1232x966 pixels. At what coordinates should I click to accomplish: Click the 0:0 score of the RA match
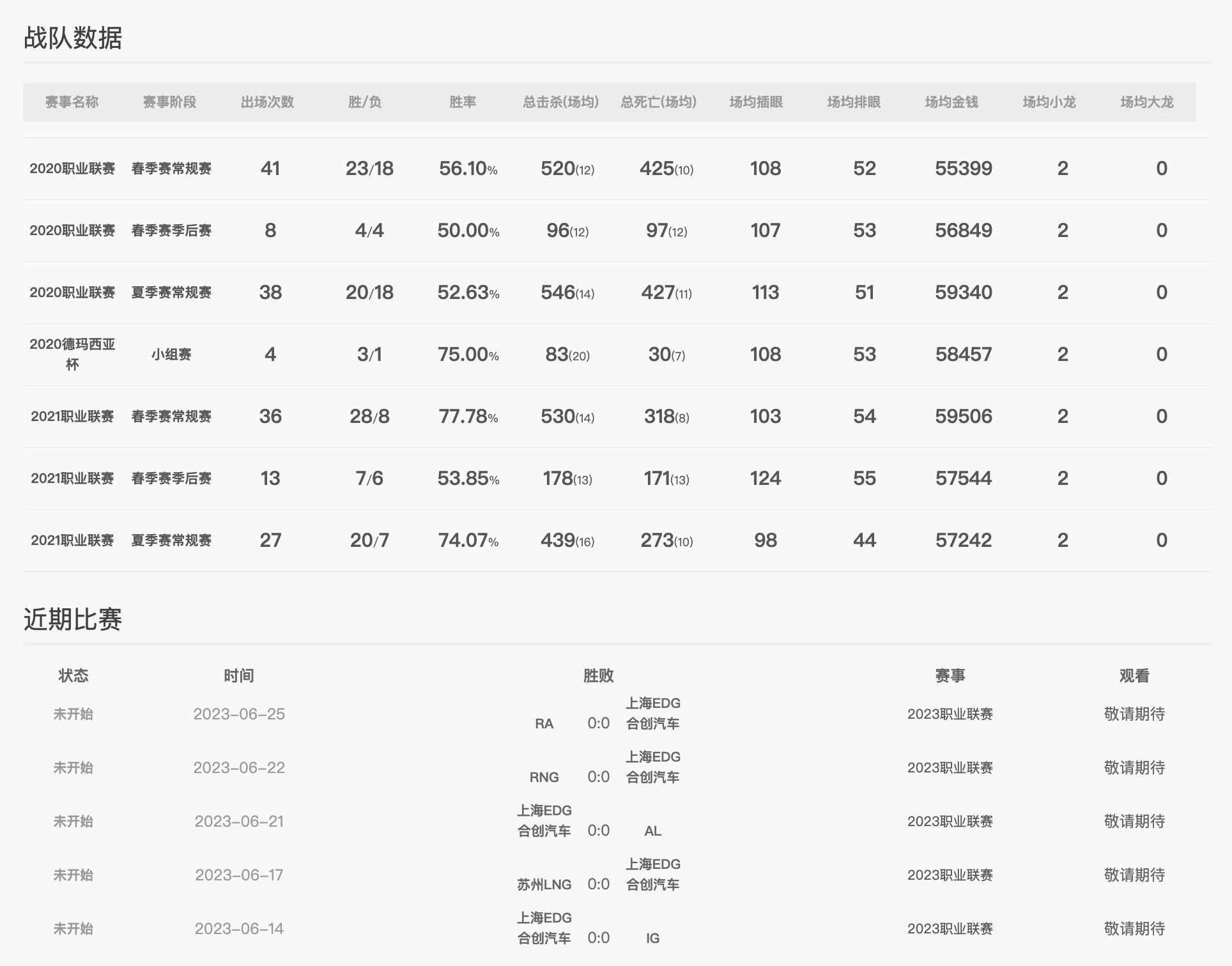coord(598,724)
